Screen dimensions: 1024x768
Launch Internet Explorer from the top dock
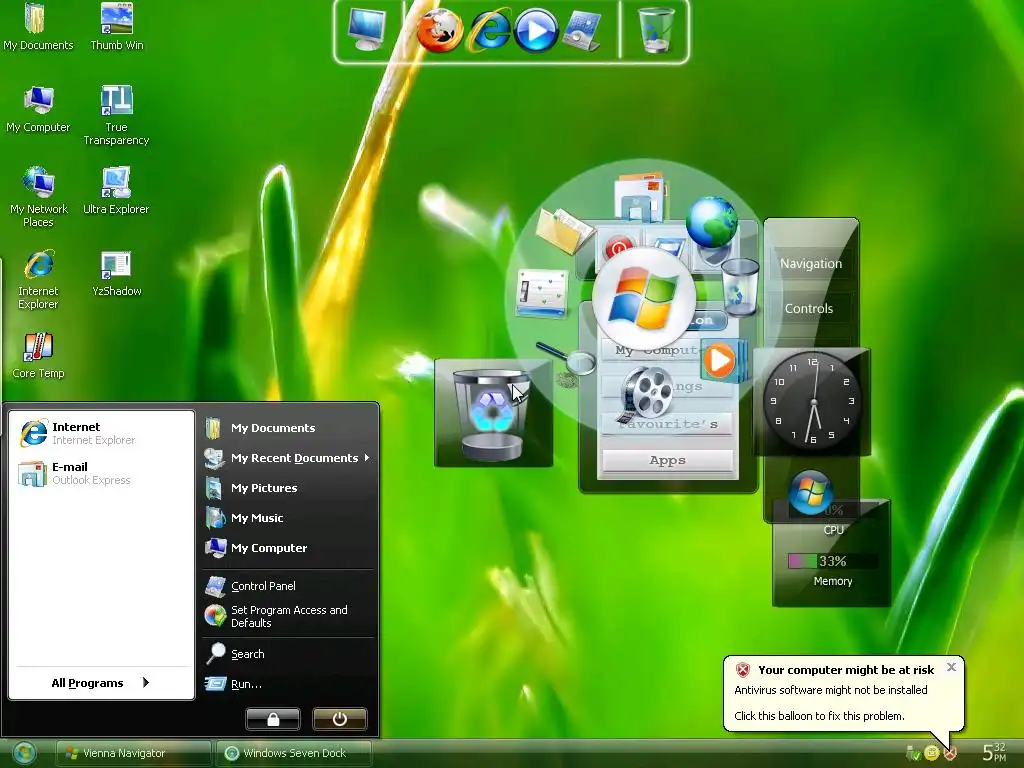tap(488, 31)
